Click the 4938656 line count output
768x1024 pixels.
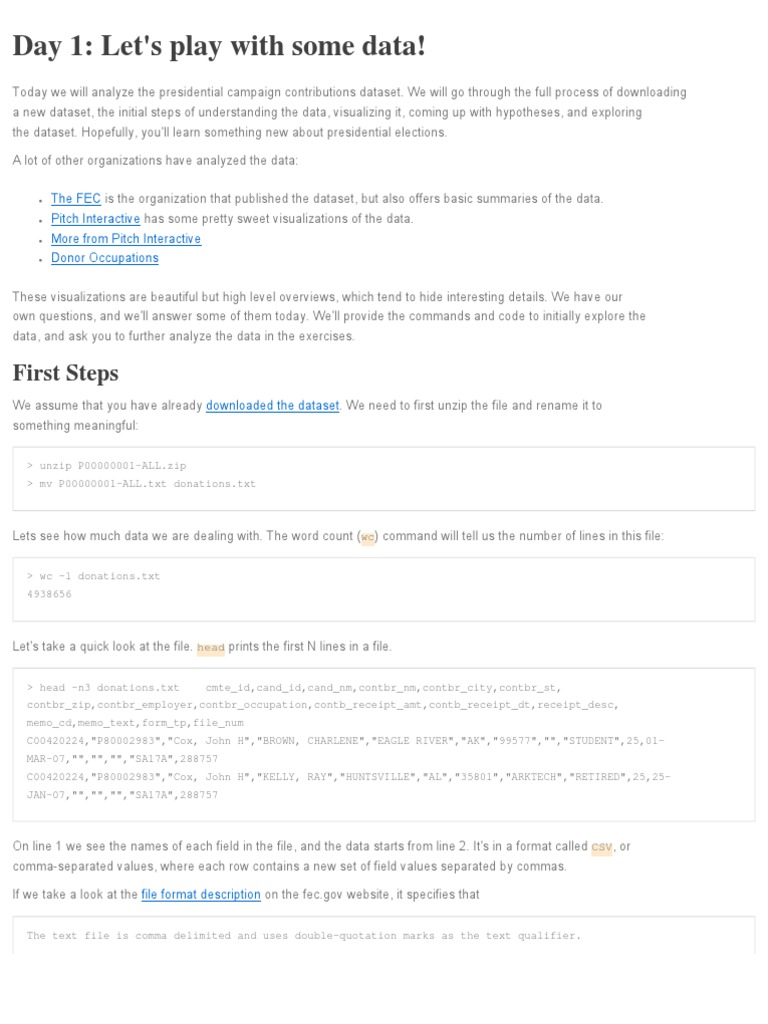click(x=50, y=594)
